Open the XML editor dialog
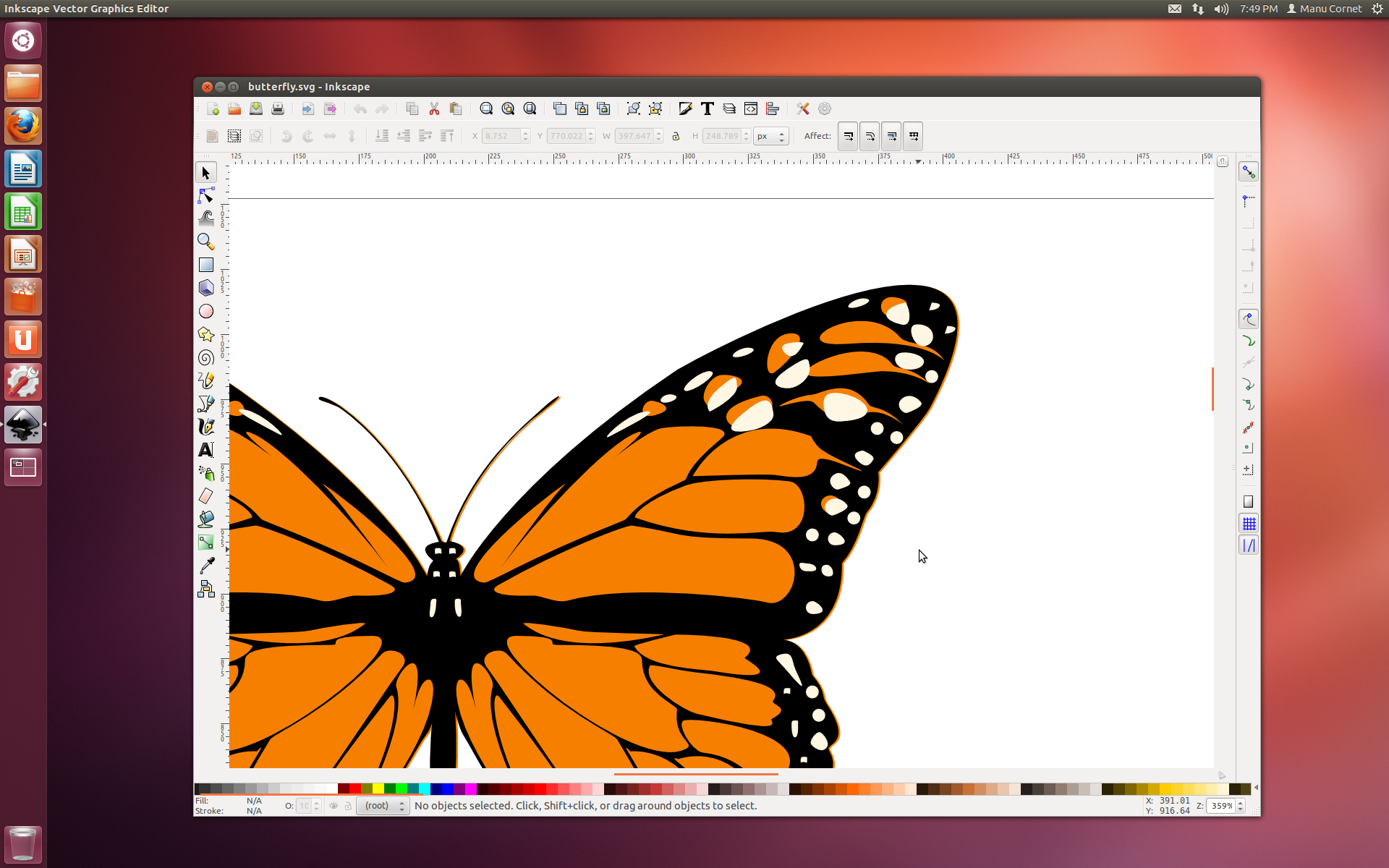The width and height of the screenshot is (1389, 868). pos(751,109)
